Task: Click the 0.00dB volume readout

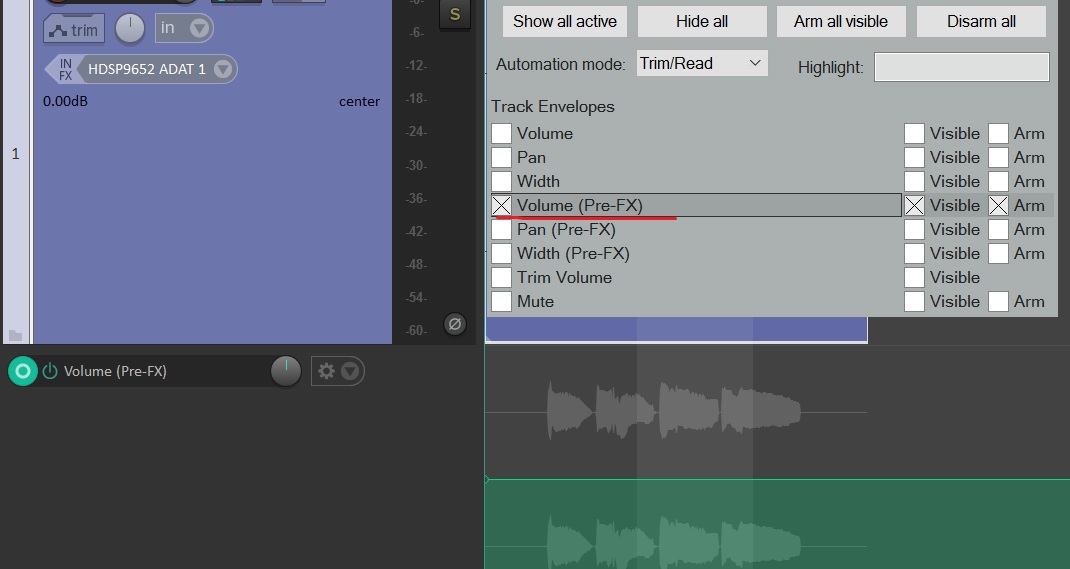Action: (65, 102)
